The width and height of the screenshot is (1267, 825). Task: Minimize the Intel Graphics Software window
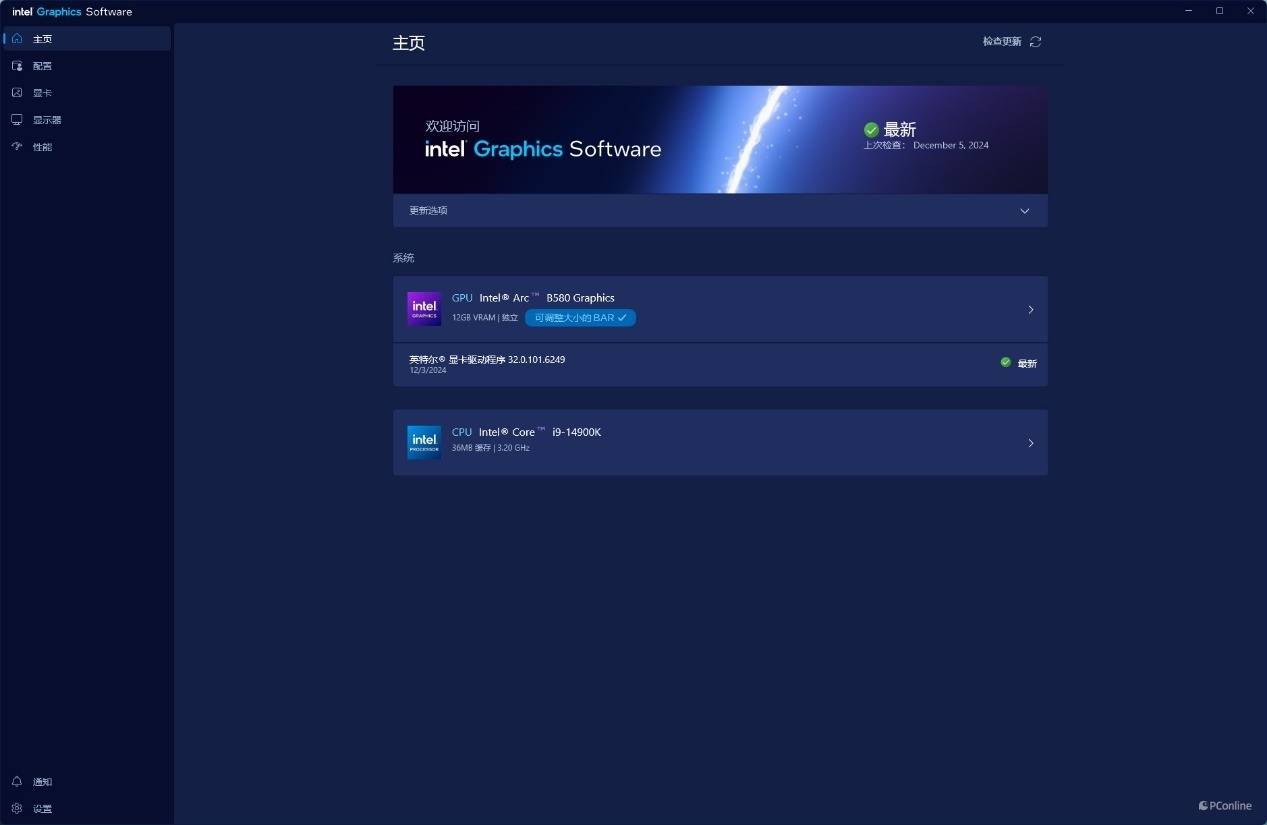click(x=1190, y=11)
